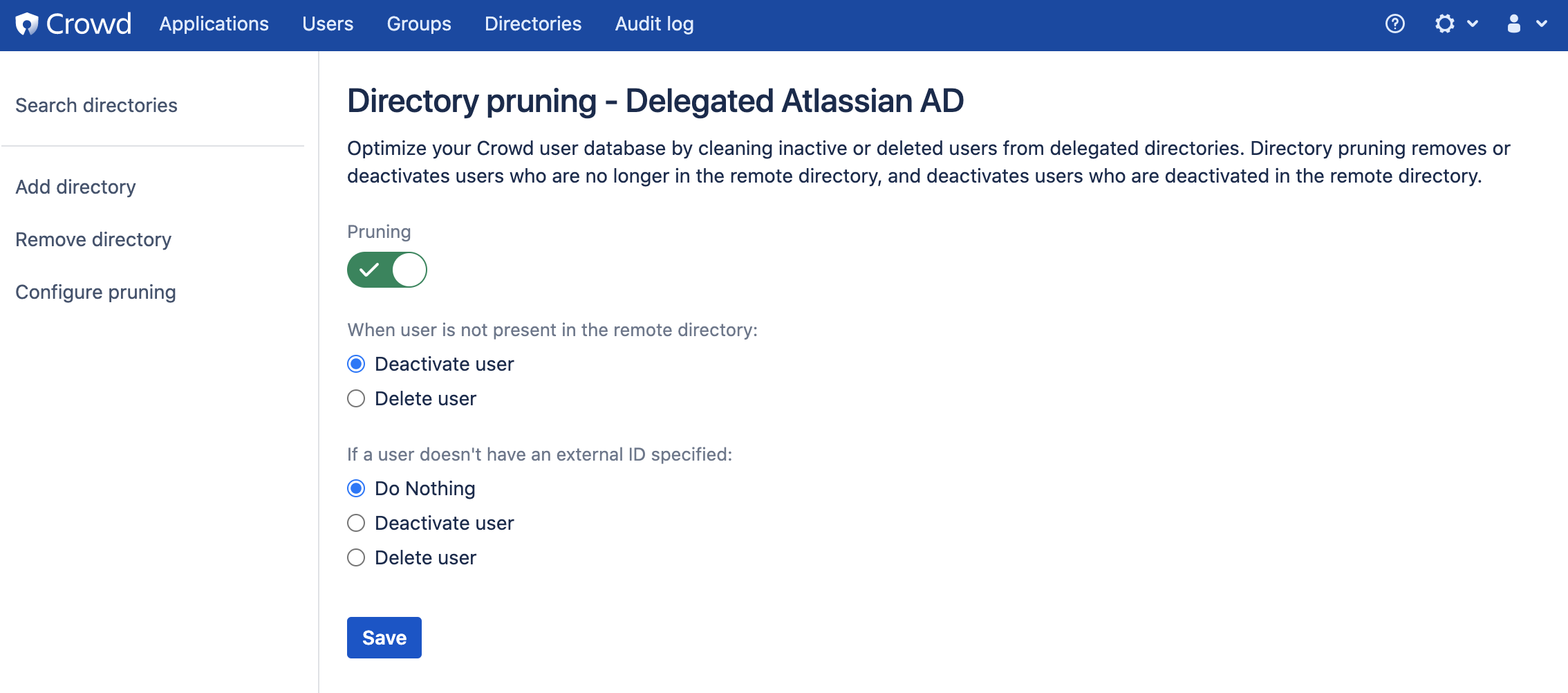Save the pruning configuration
The image size is (1568, 693).
(384, 638)
